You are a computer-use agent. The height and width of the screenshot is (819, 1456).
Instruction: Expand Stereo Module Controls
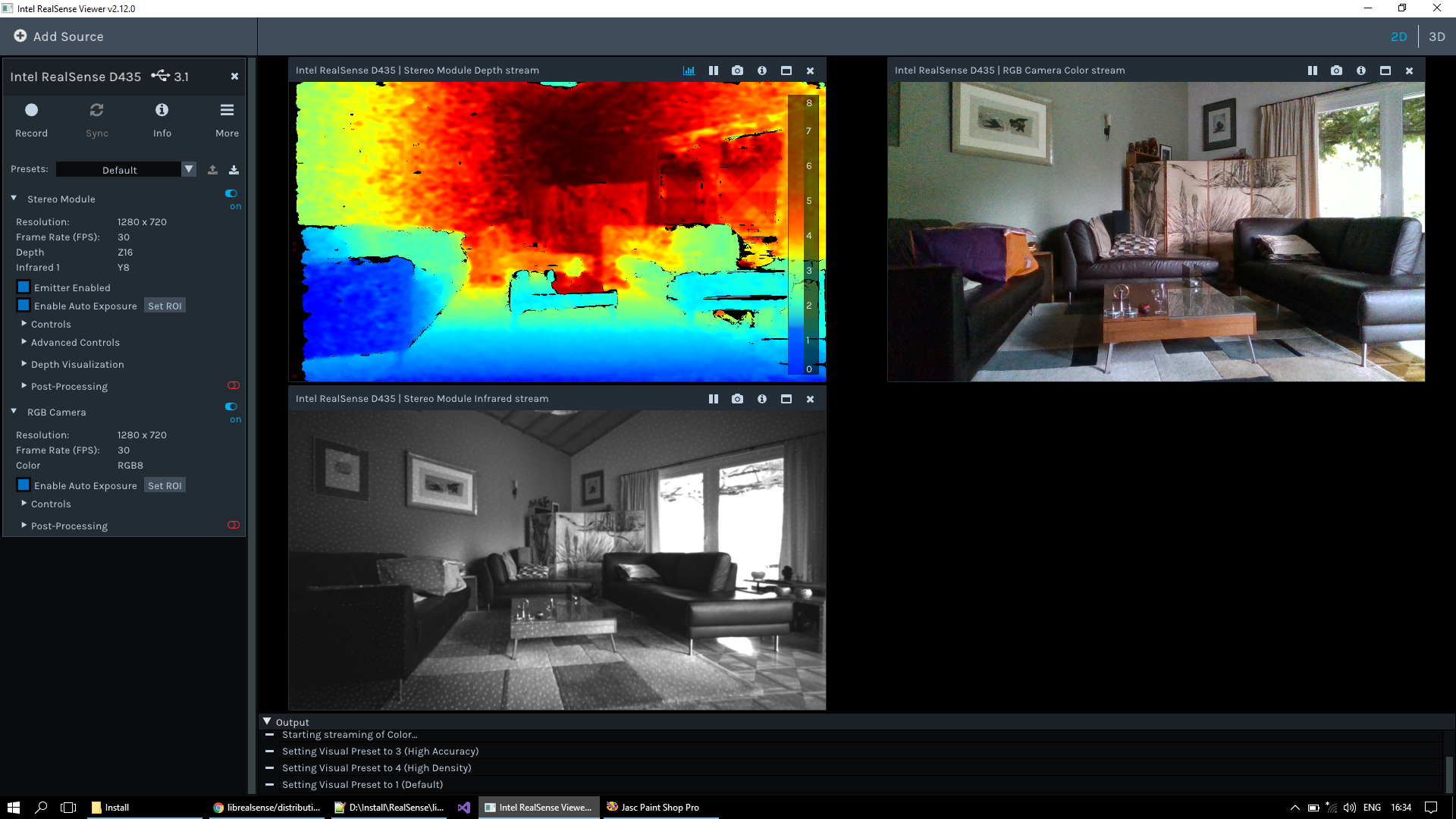(24, 324)
